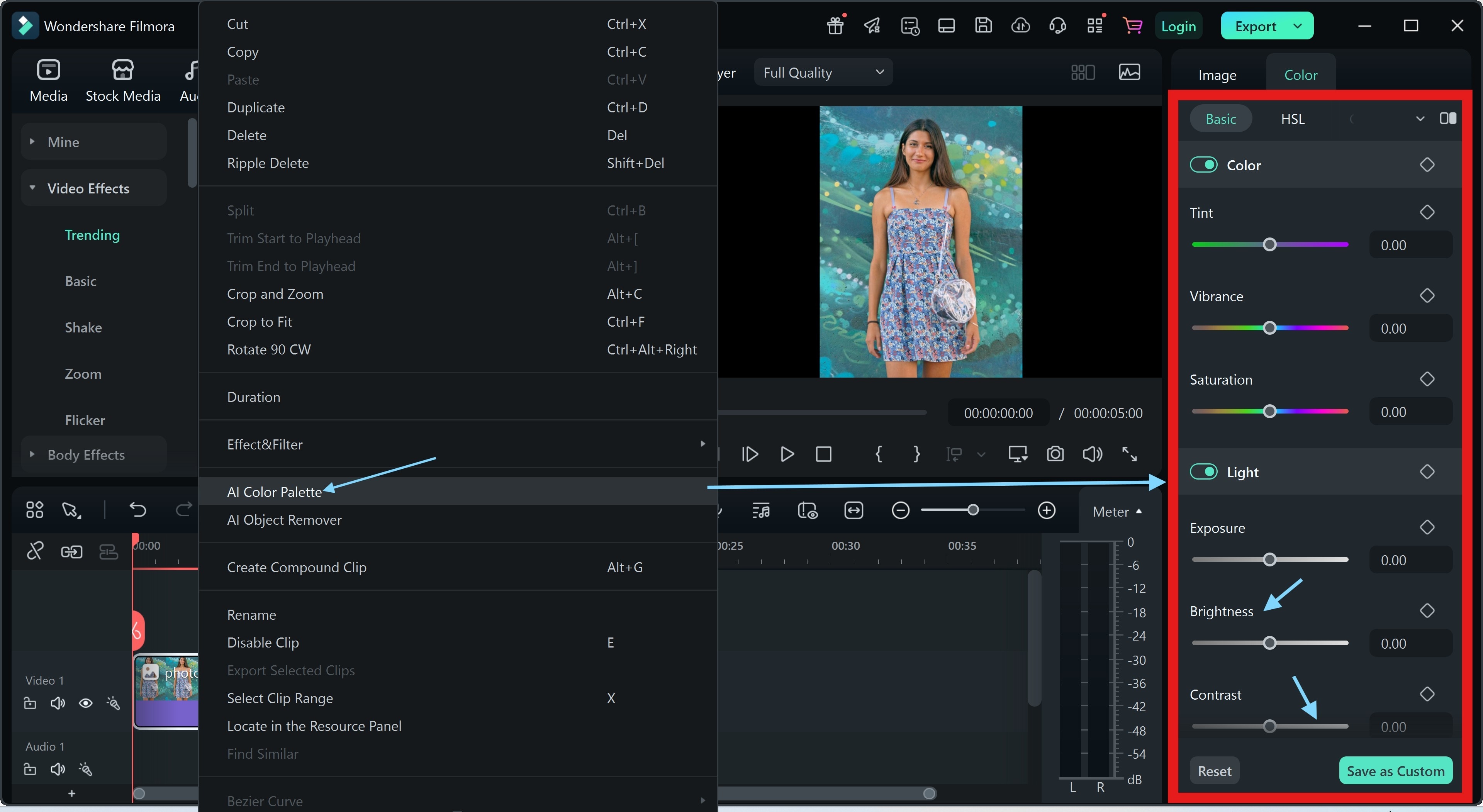Enter fullscreen preview with expand arrows
Image resolution: width=1483 pixels, height=812 pixels.
[1130, 454]
